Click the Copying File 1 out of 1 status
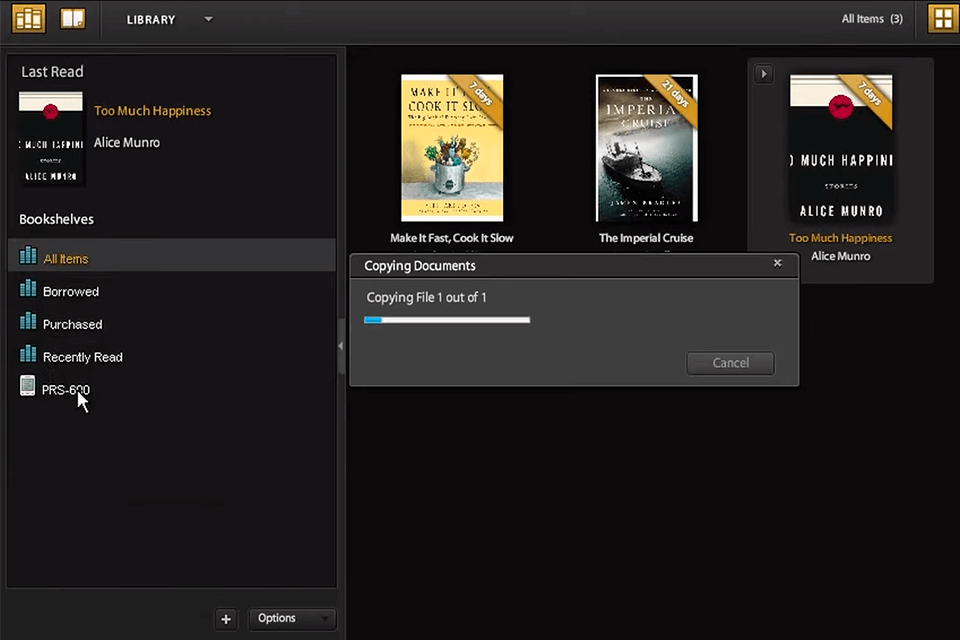The width and height of the screenshot is (960, 640). point(427,298)
